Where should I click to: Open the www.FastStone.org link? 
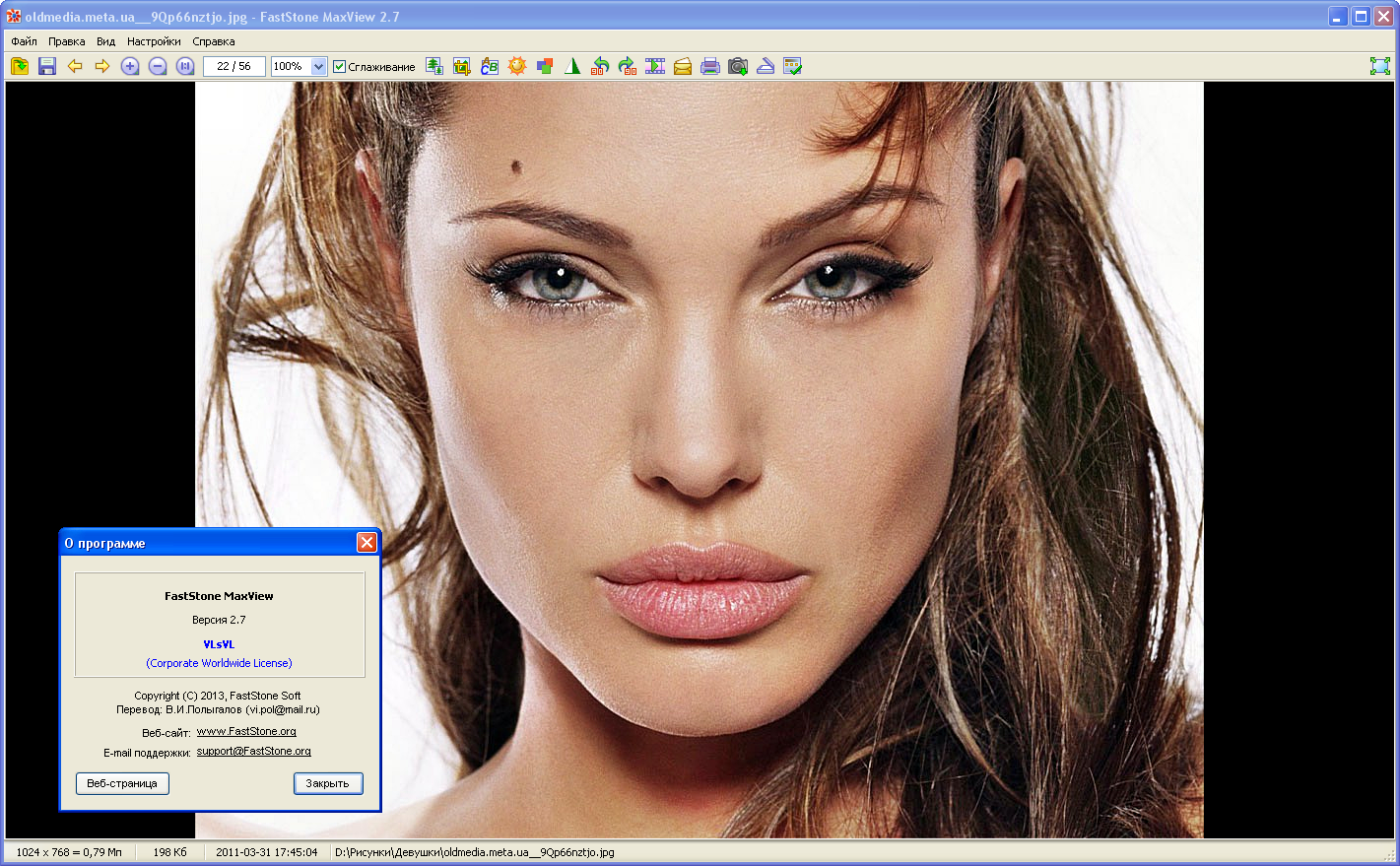246,731
